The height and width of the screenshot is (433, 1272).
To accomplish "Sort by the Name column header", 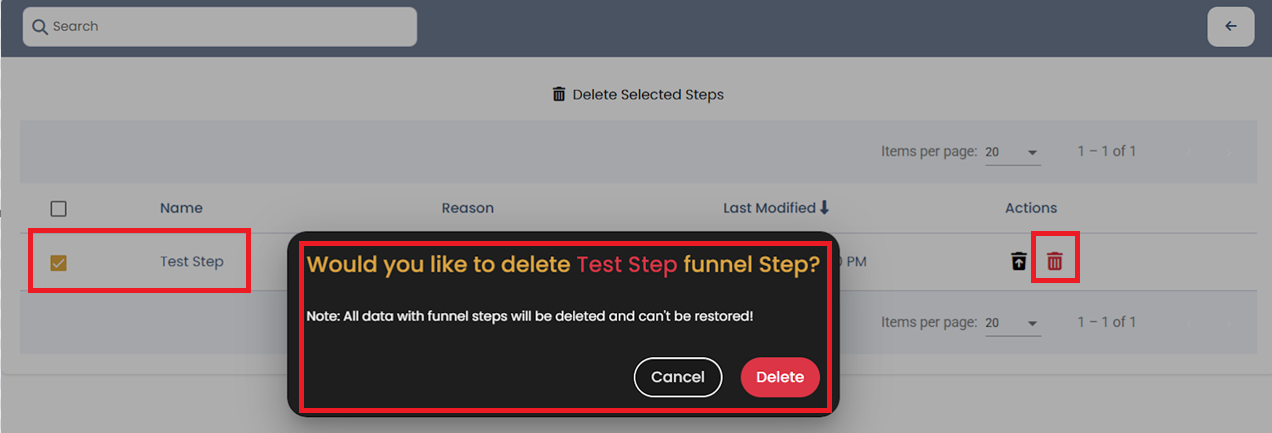I will [x=181, y=208].
